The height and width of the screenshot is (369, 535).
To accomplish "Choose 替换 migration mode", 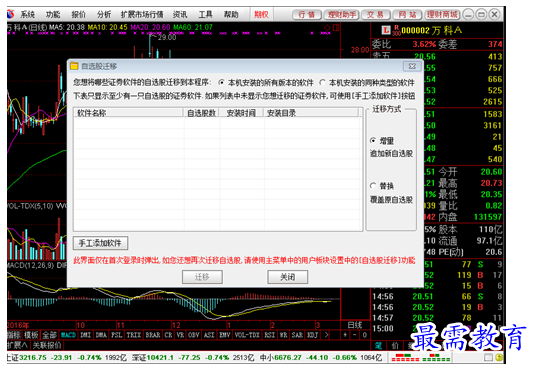I will coord(382,186).
